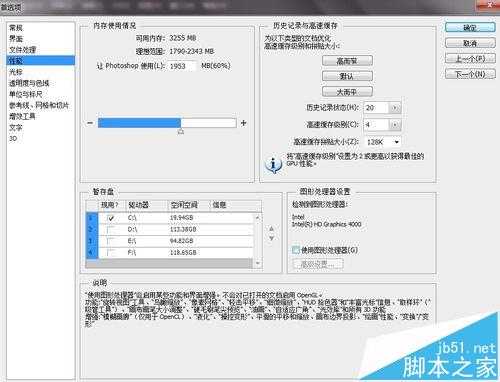This screenshot has height=382, width=500.
Task: Close the preferences dialog with X
Action: point(491,4)
